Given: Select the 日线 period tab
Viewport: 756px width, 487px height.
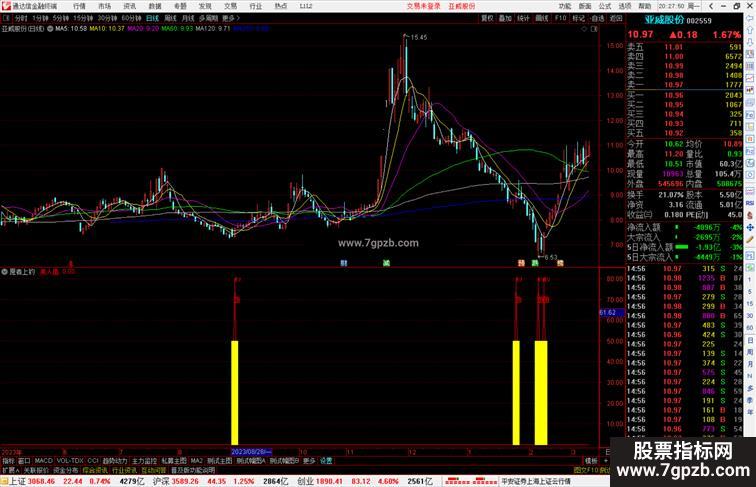Looking at the screenshot, I should click(152, 18).
